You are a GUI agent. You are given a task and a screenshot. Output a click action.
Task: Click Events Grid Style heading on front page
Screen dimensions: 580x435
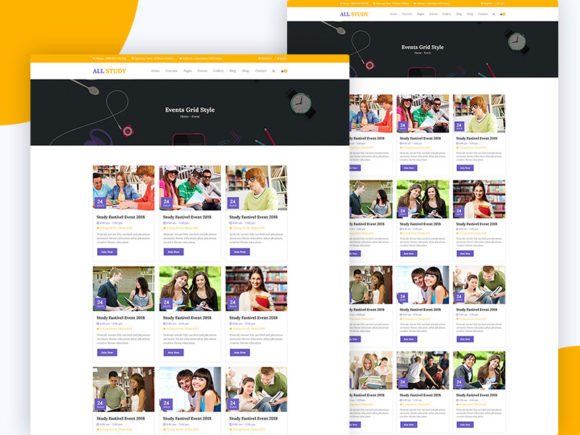(x=190, y=110)
